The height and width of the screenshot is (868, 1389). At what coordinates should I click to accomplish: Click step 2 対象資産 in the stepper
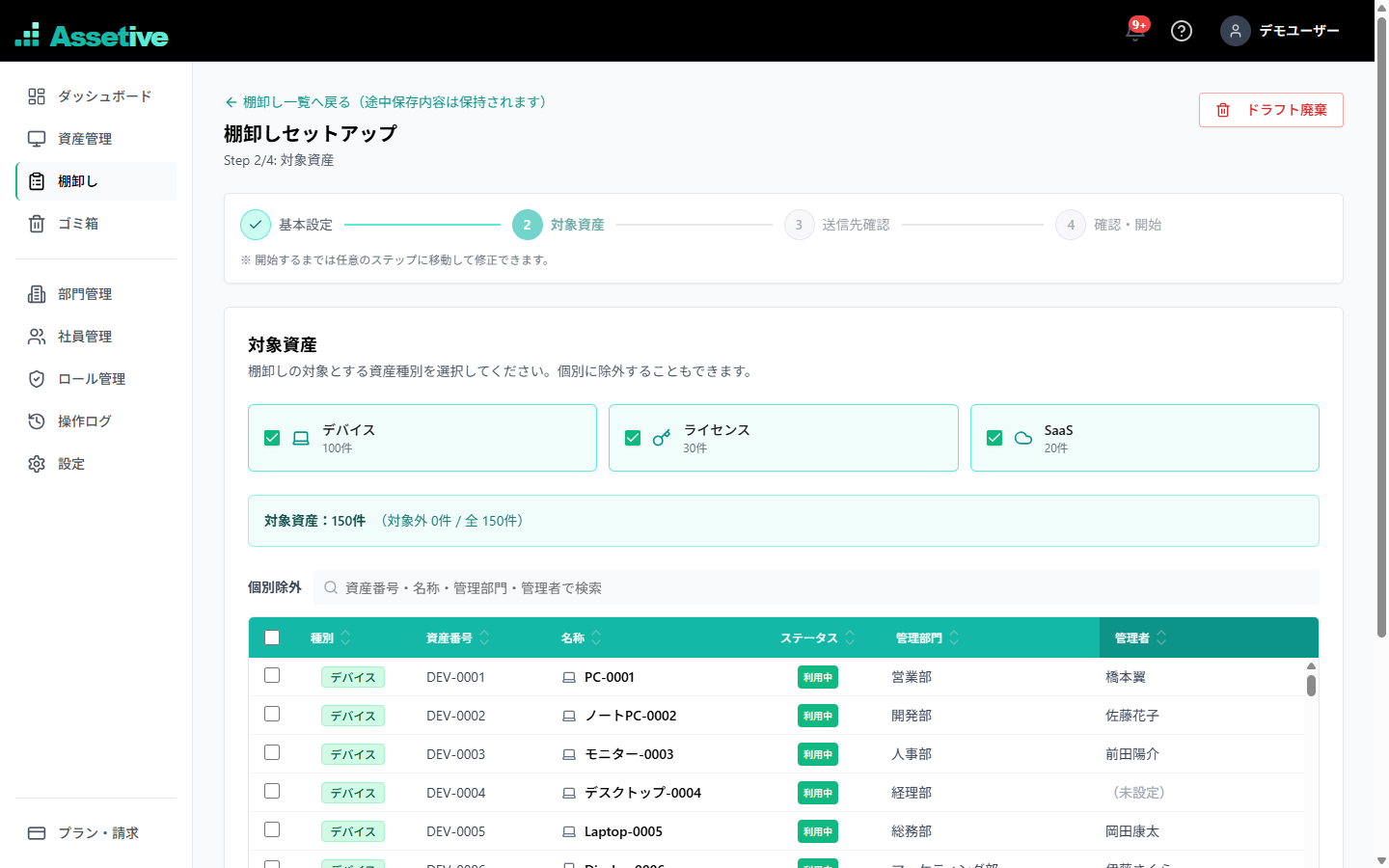pyautogui.click(x=558, y=225)
